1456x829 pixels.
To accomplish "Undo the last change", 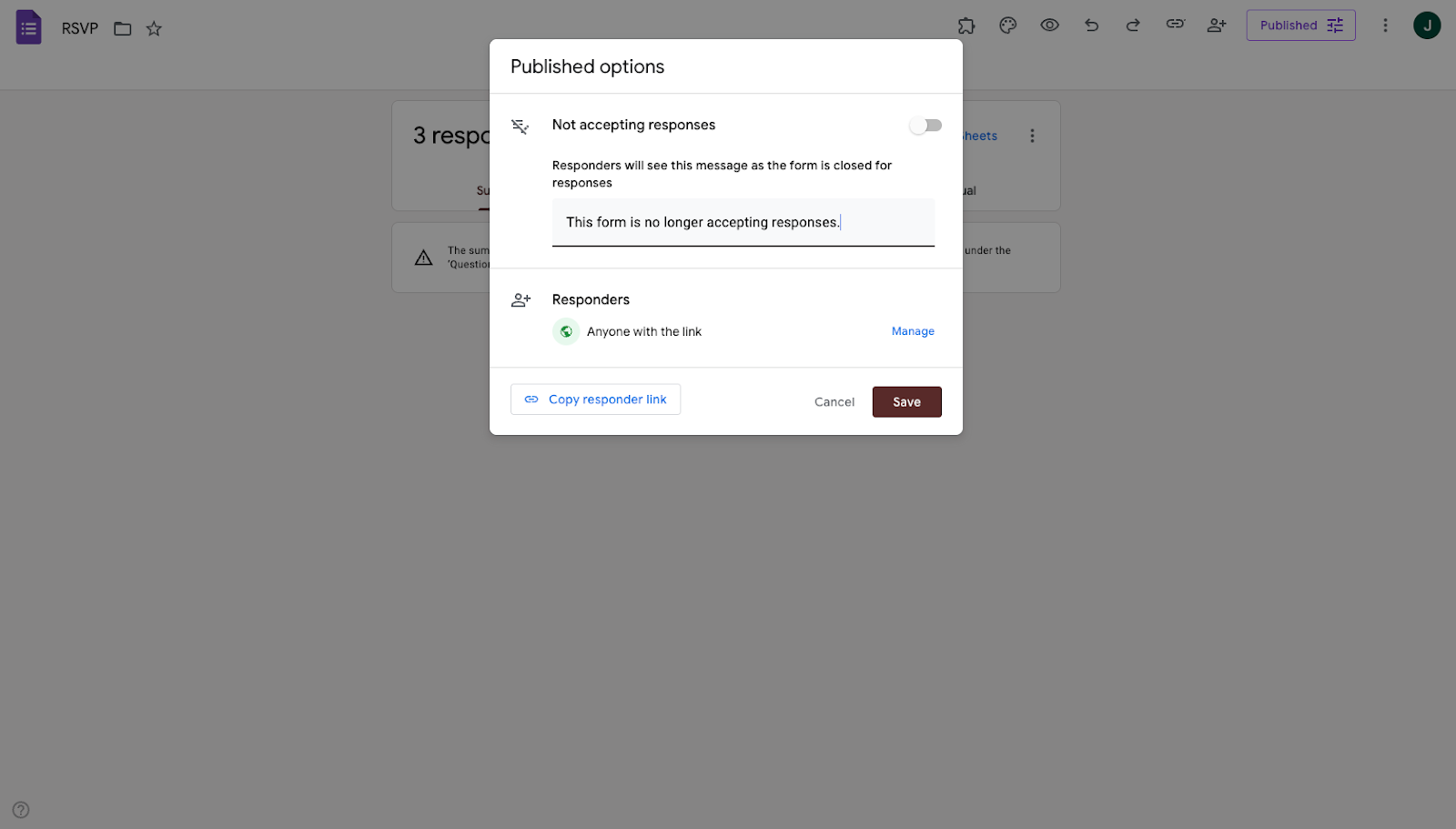I will tap(1091, 25).
